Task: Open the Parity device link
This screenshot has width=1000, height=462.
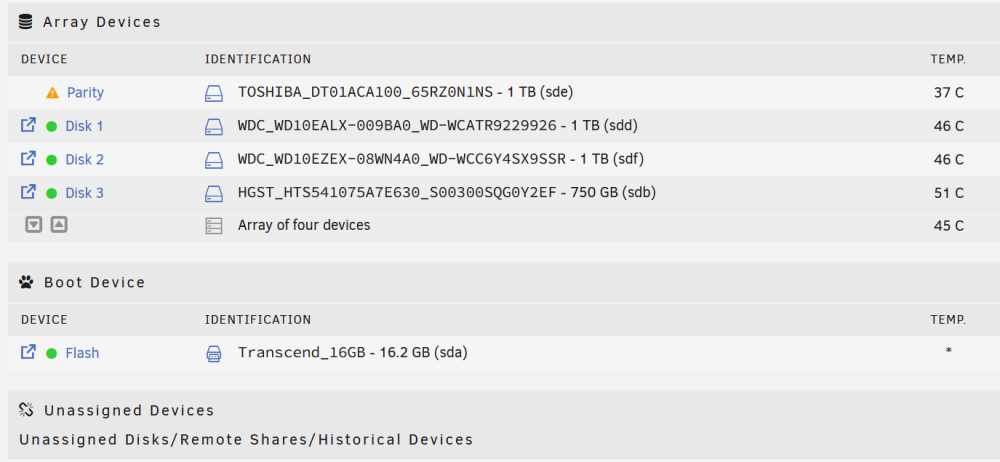Action: click(85, 93)
